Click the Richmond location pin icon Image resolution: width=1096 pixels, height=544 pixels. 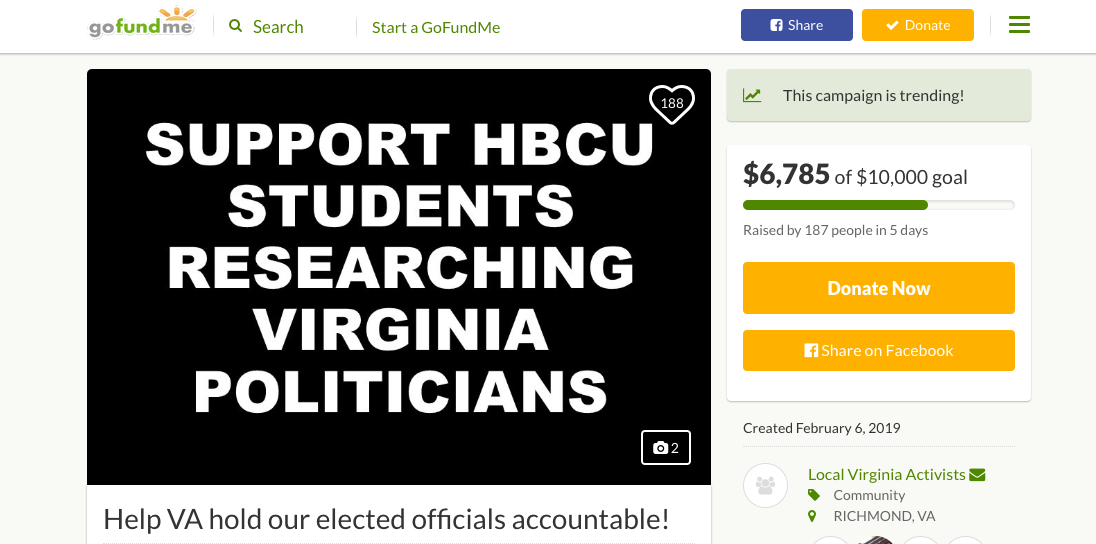pos(814,517)
